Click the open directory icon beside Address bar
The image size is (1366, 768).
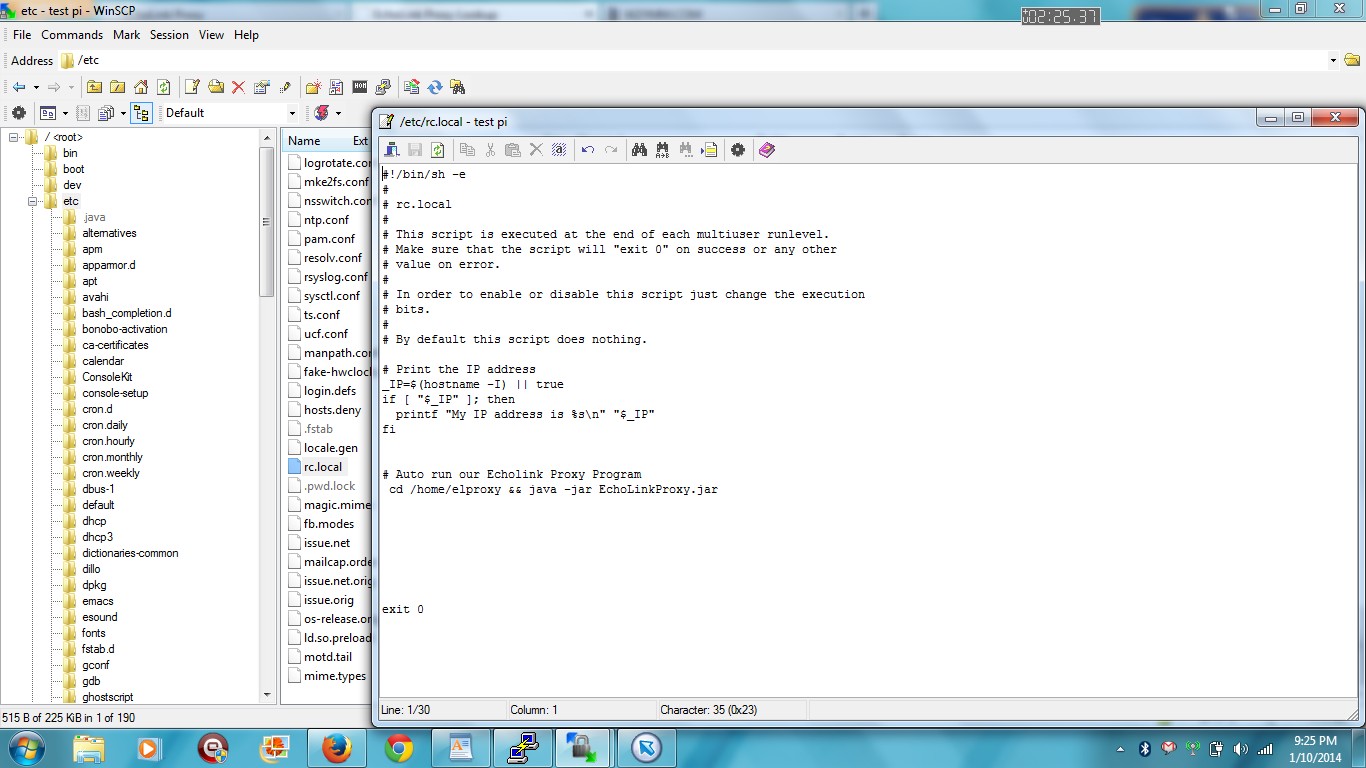(x=1351, y=60)
